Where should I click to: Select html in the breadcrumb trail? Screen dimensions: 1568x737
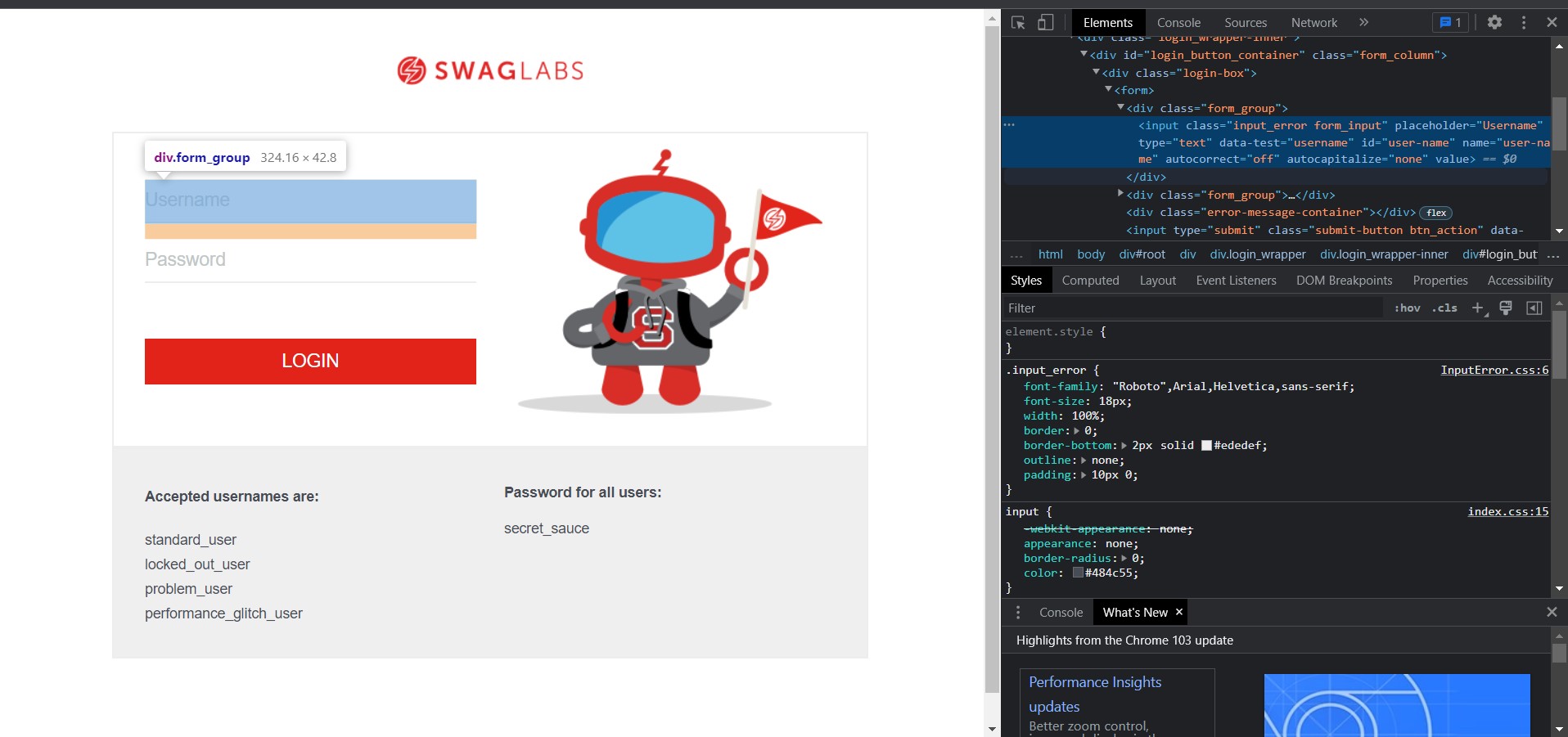pos(1050,254)
